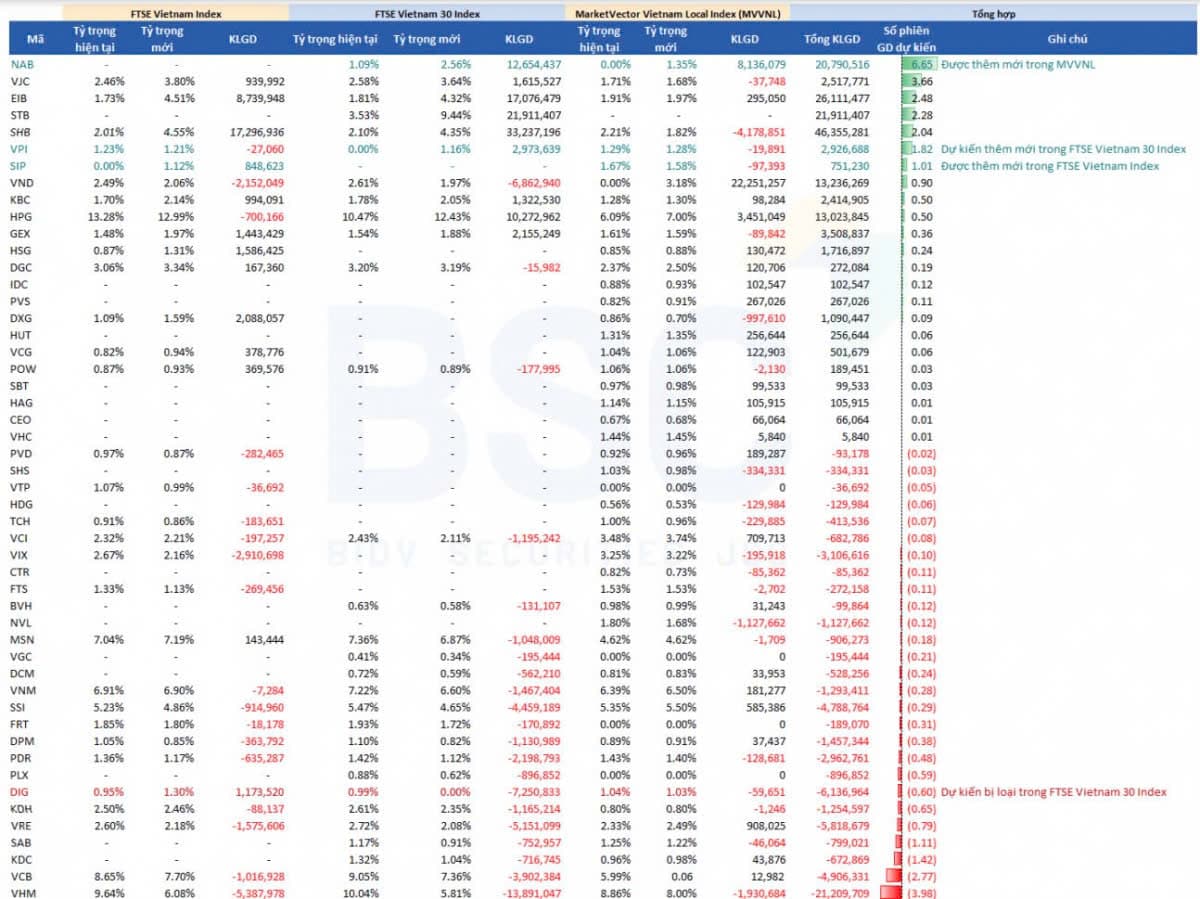
Task: Click the Tổng hợp group header
Action: click(995, 14)
